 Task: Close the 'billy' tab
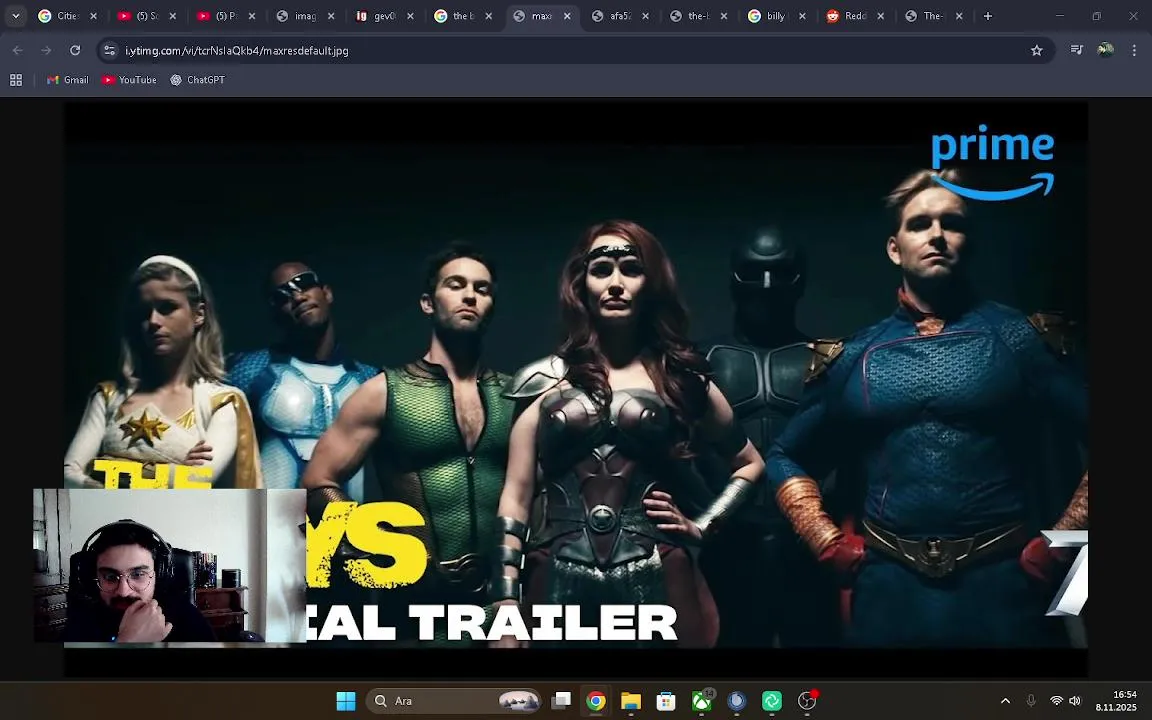[802, 16]
